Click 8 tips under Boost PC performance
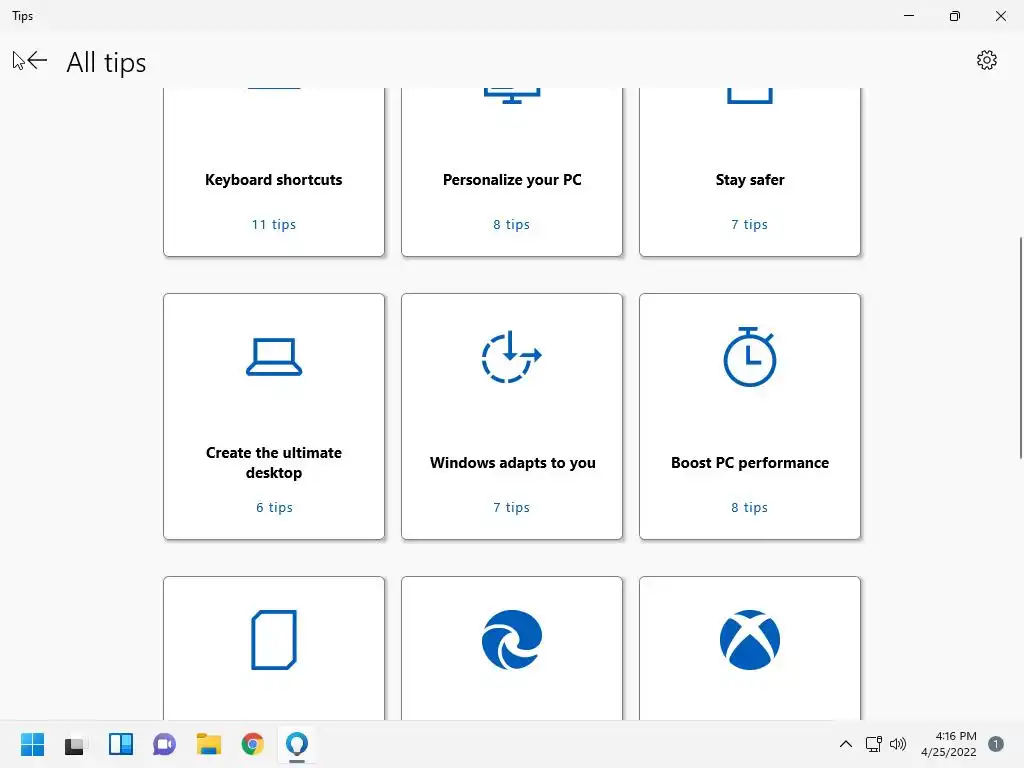The height and width of the screenshot is (768, 1024). (750, 507)
